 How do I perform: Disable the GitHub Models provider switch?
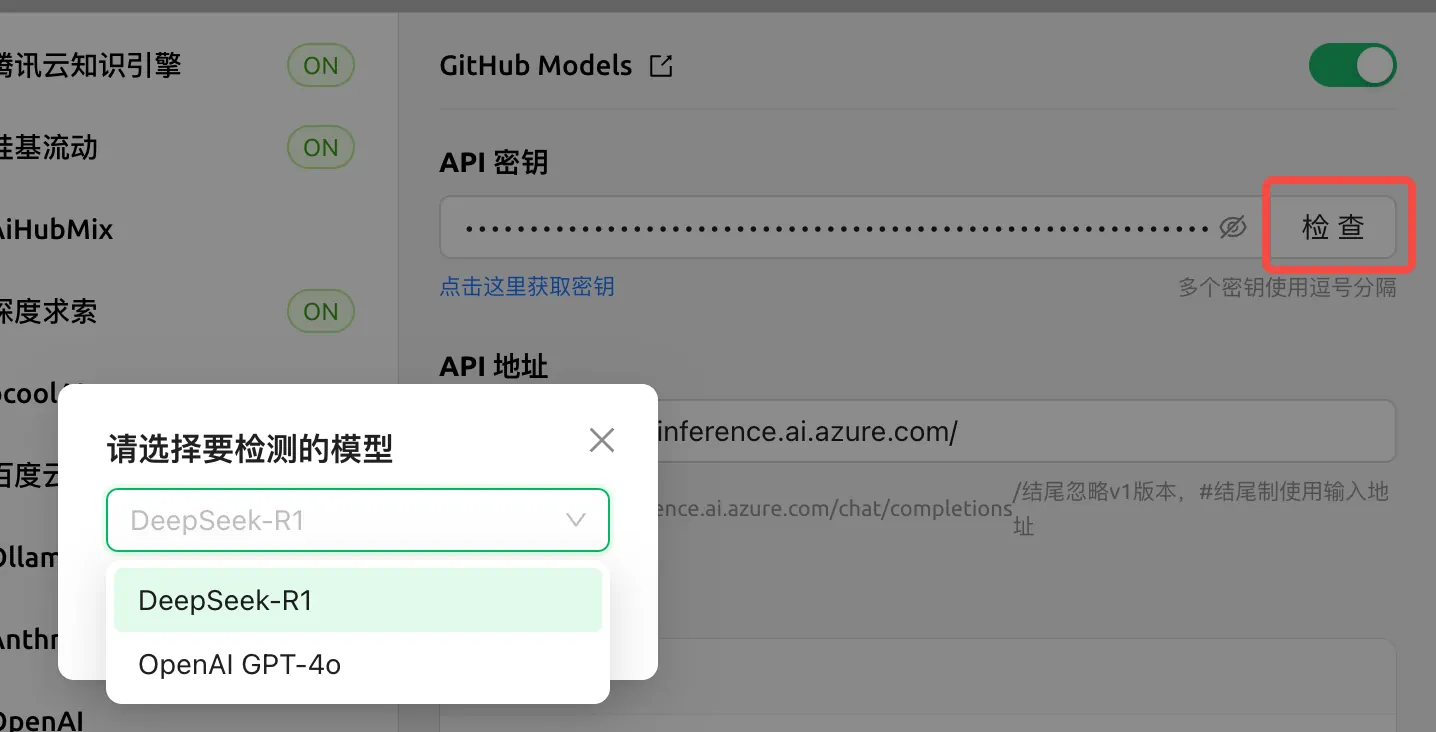(1353, 67)
